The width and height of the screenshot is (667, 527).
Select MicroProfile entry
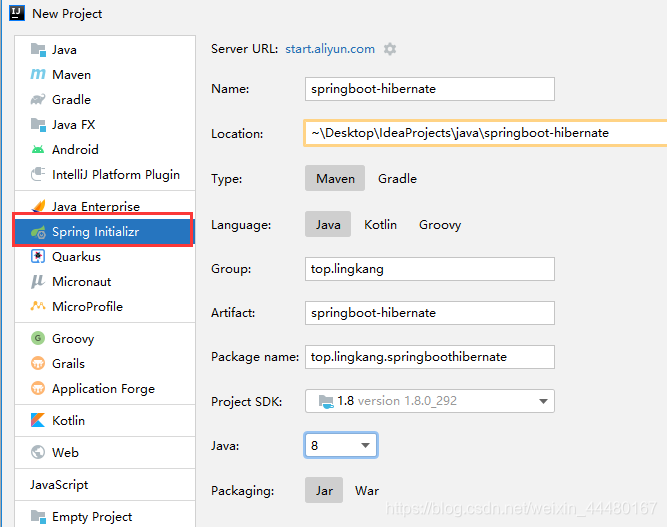click(x=105, y=306)
